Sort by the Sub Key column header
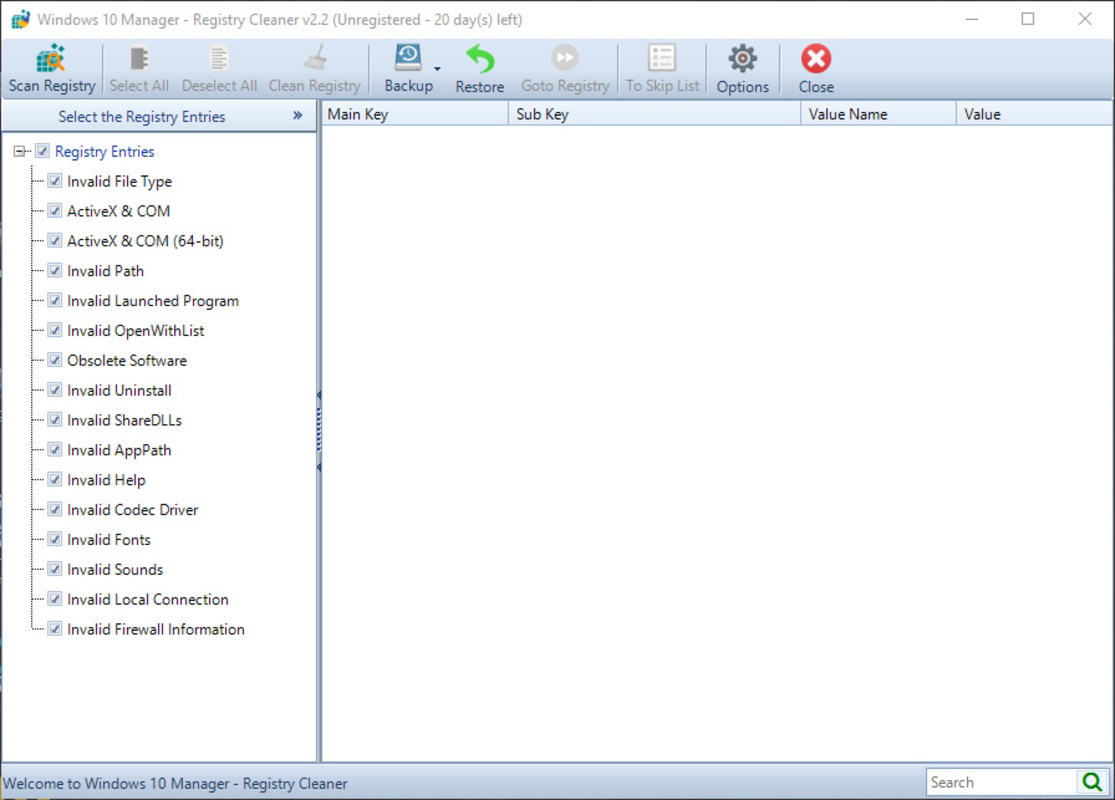Image resolution: width=1115 pixels, height=800 pixels. coord(654,114)
